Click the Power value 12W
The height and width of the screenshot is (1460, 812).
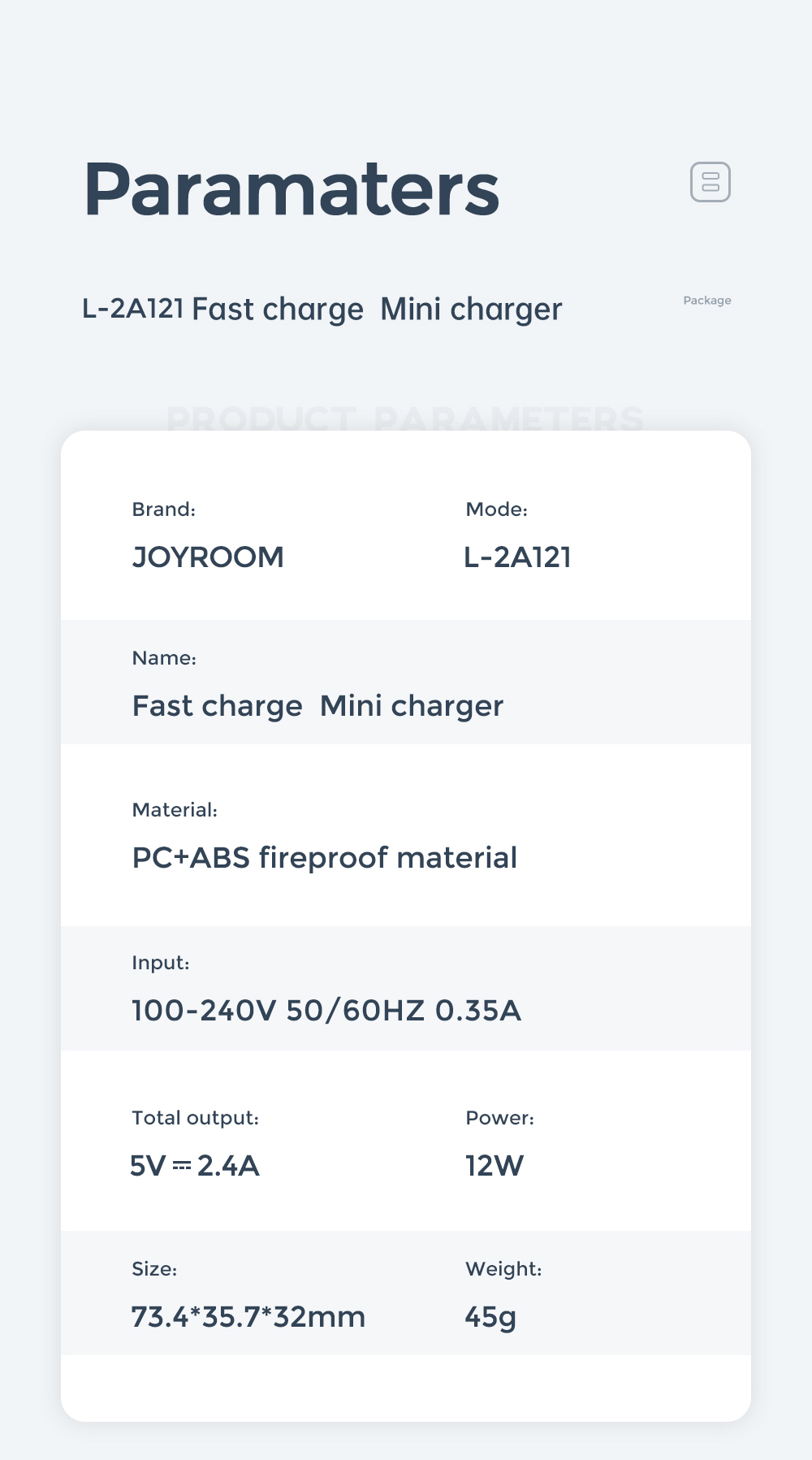[x=495, y=1166]
